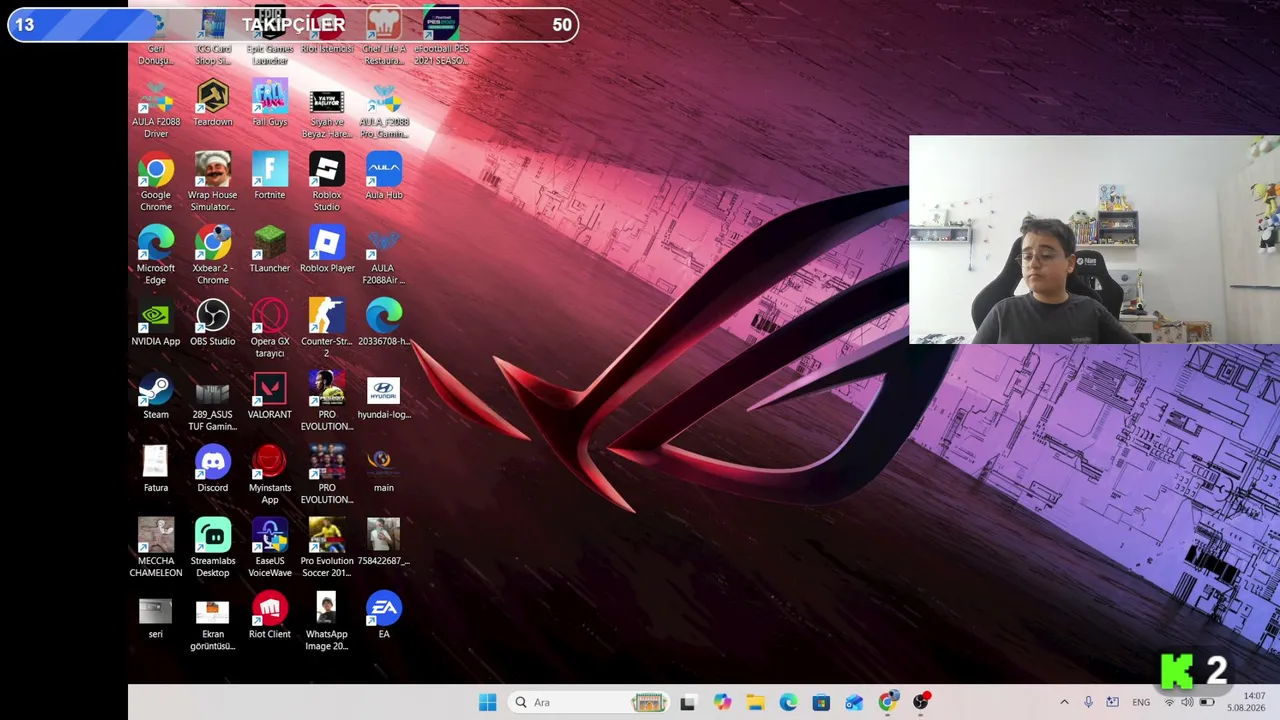Viewport: 1280px width, 720px height.
Task: Select the desktop icon named main
Action: click(x=384, y=469)
